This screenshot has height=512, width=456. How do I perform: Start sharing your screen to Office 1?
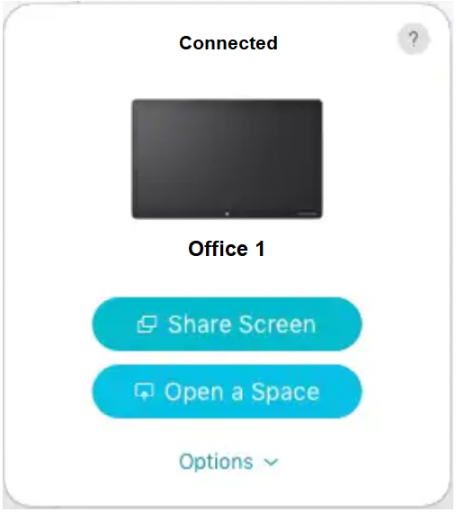coord(227,324)
